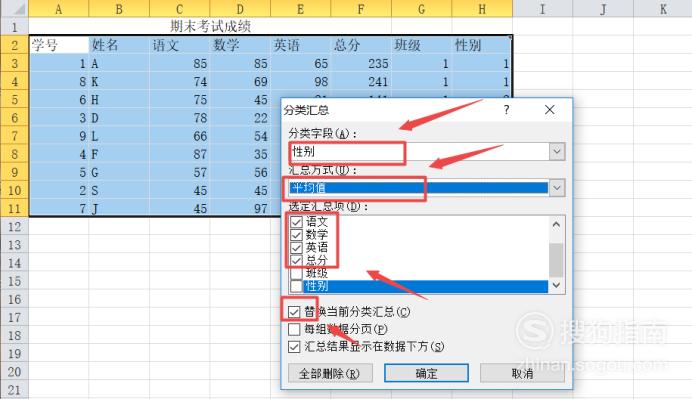Click cell with total 235
692x399 pixels.
tap(361, 64)
